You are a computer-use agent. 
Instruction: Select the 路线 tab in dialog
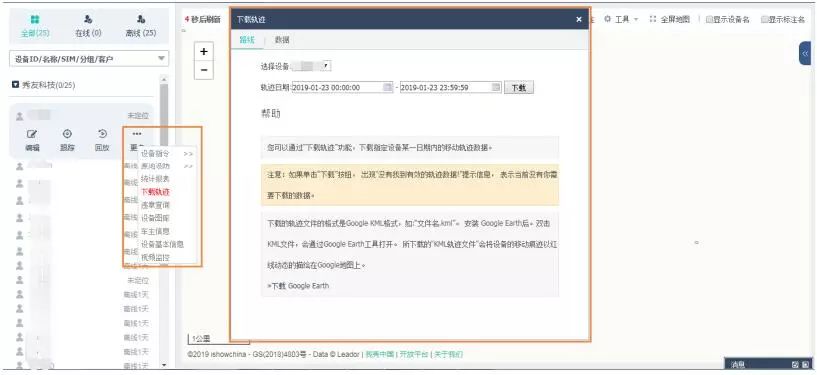247,40
